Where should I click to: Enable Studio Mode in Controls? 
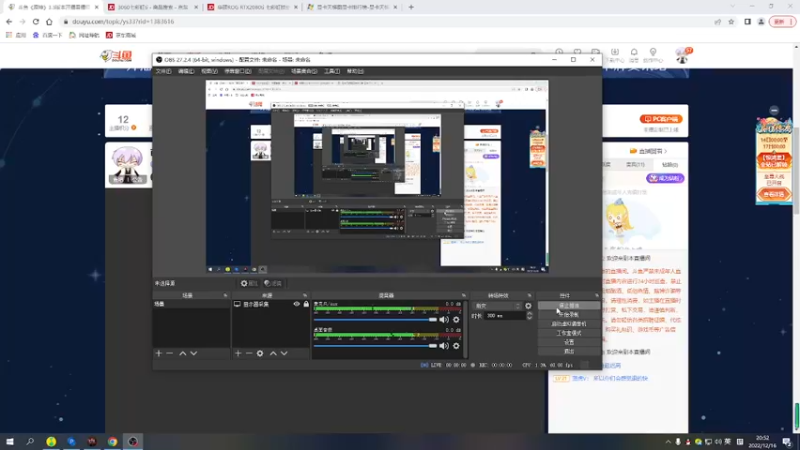[569, 333]
